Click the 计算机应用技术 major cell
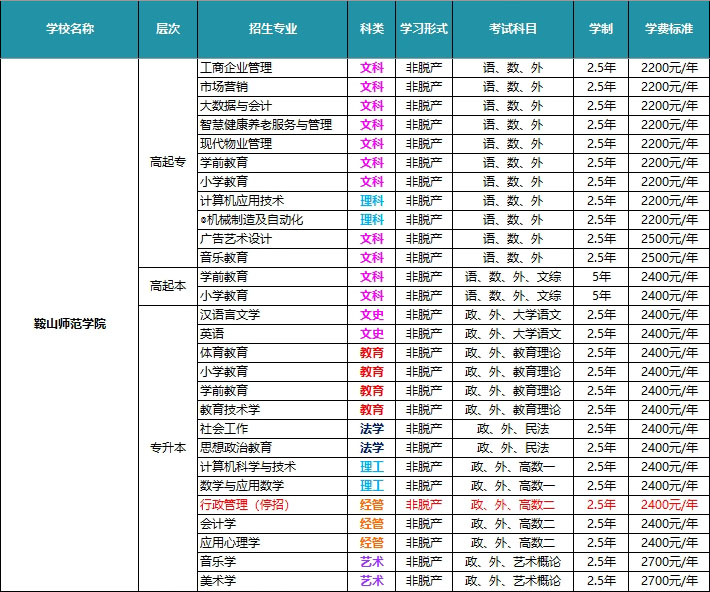Image resolution: width=710 pixels, height=592 pixels. (x=273, y=201)
